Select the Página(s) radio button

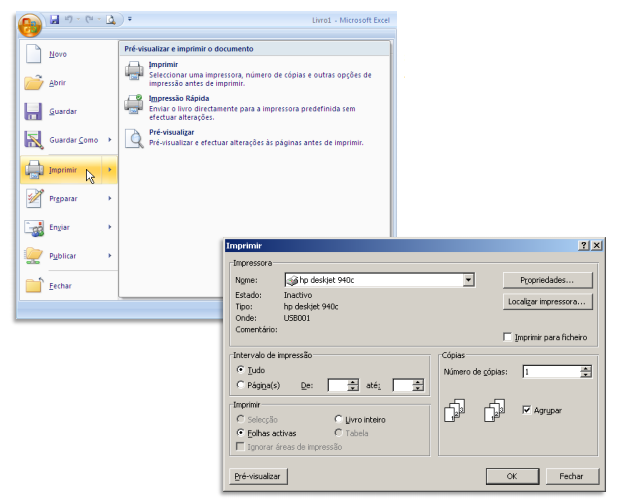[240, 384]
